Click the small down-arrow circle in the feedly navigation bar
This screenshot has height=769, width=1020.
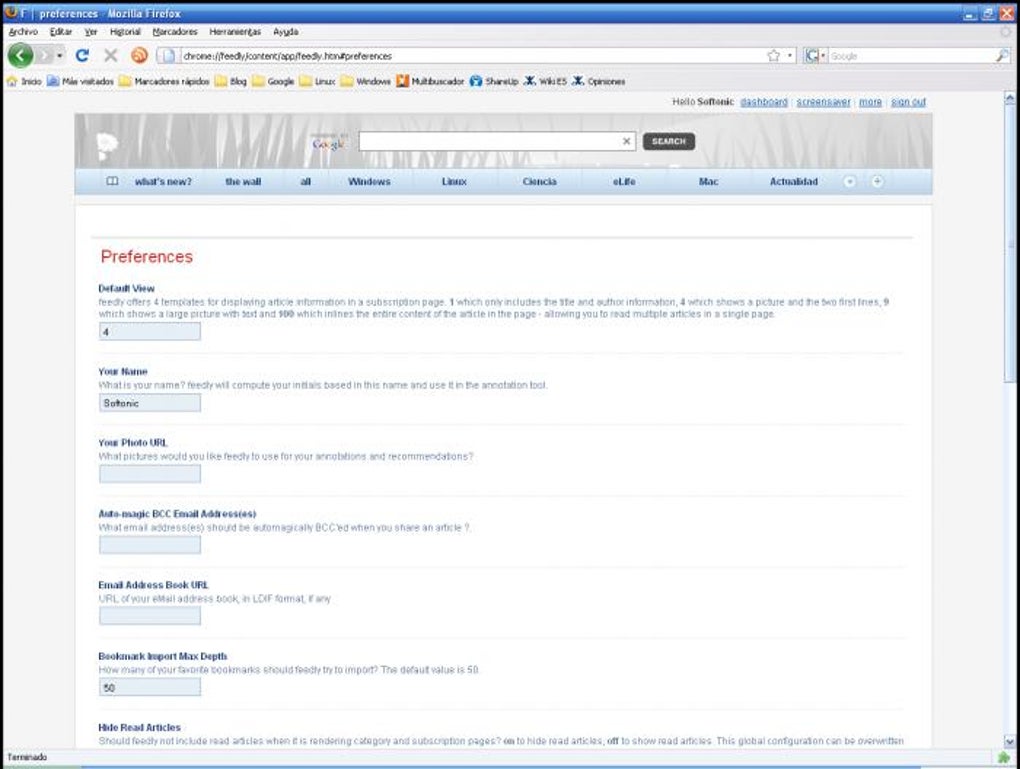click(850, 182)
